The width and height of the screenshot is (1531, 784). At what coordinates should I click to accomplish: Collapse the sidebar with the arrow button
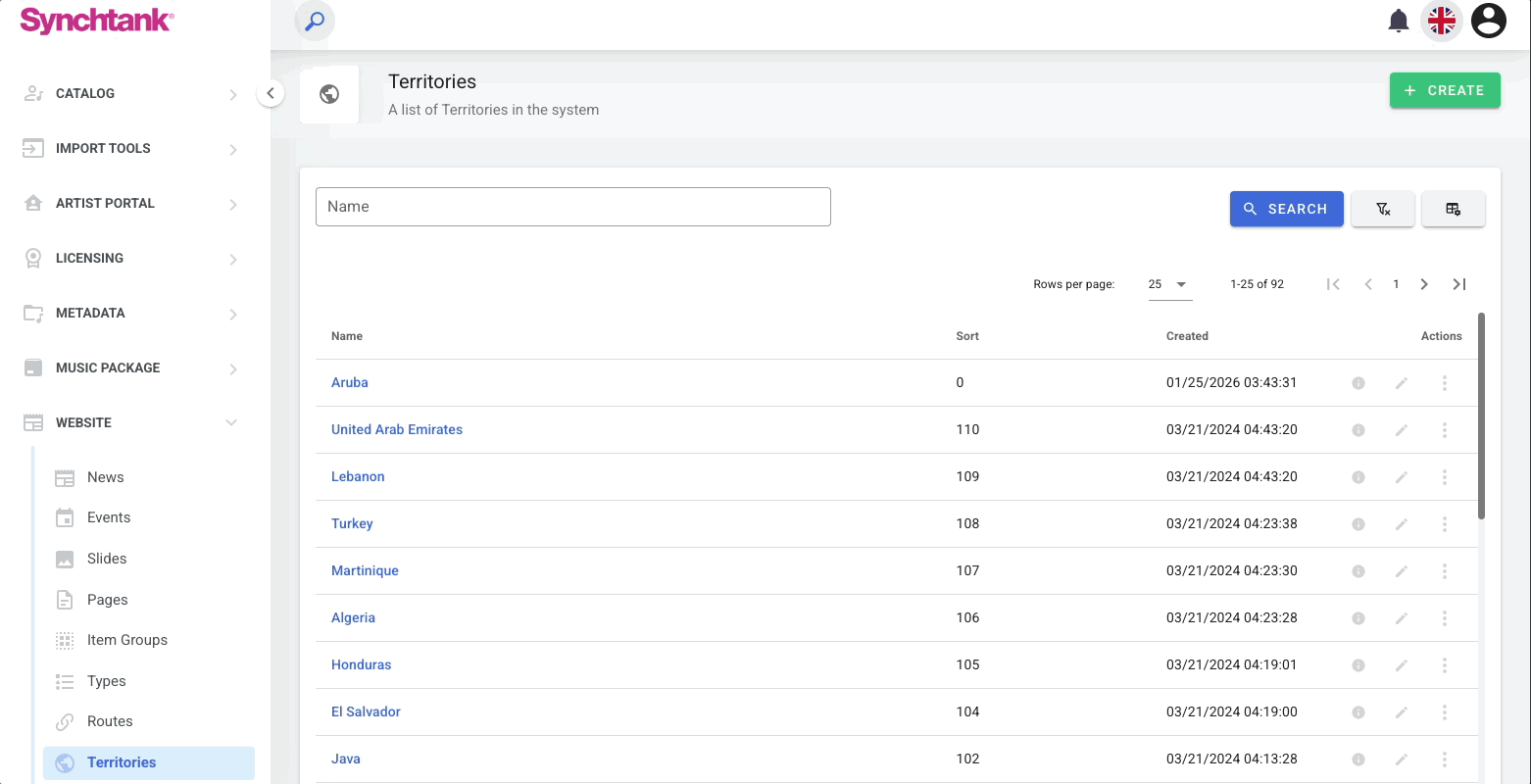[271, 94]
